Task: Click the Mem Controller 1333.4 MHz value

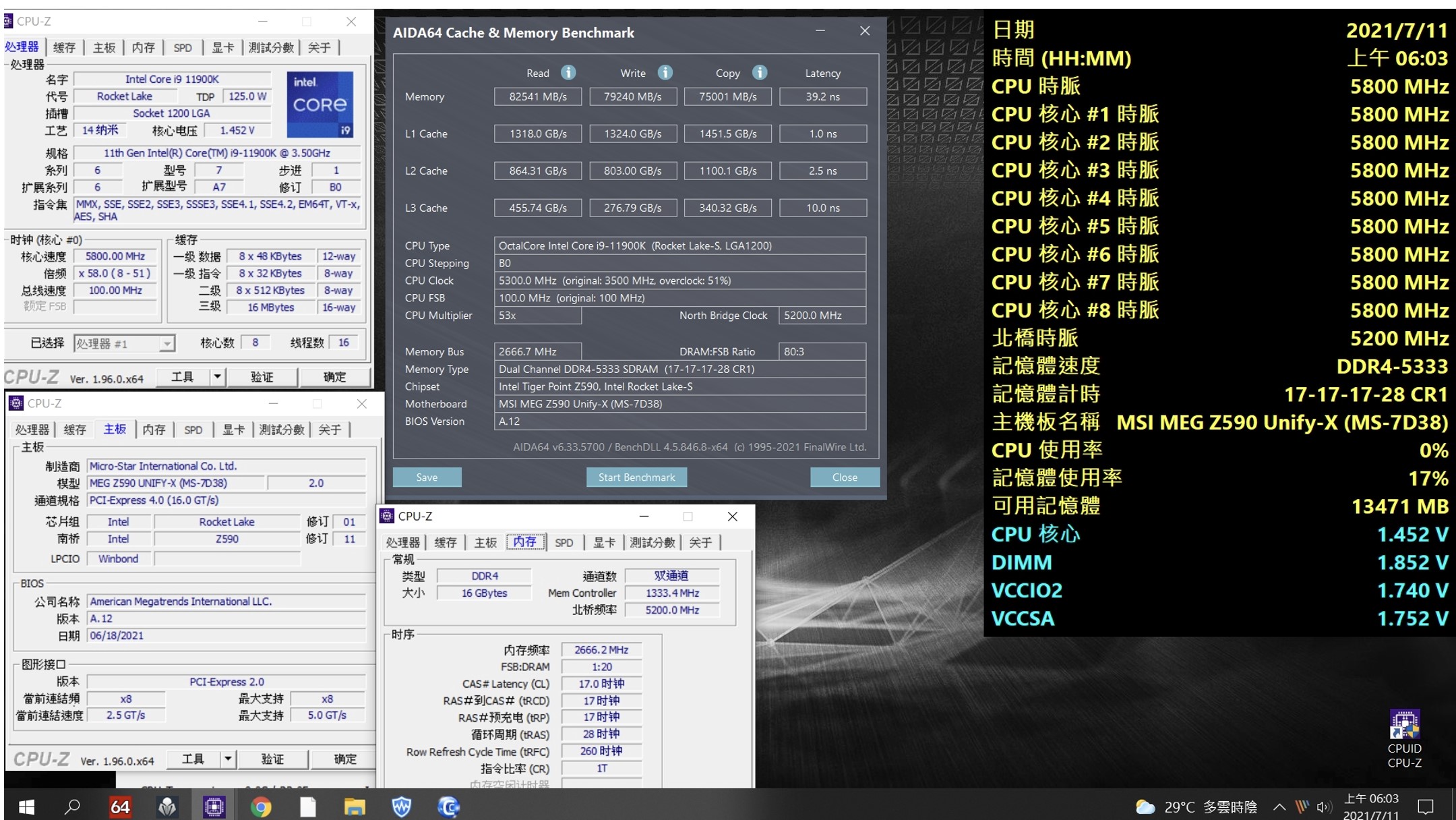Action: coord(672,593)
